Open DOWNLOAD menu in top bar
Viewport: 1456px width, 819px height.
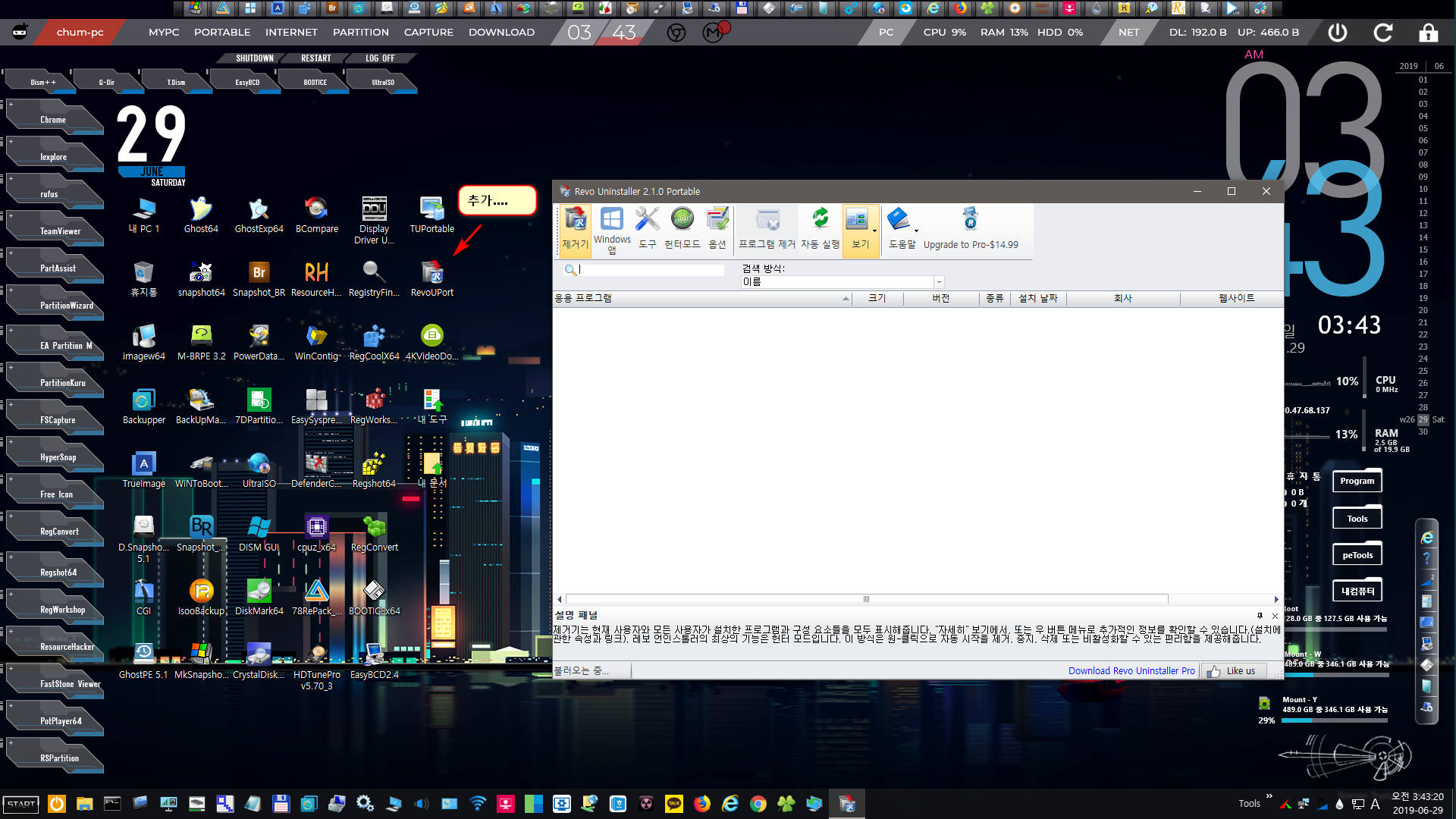(501, 33)
